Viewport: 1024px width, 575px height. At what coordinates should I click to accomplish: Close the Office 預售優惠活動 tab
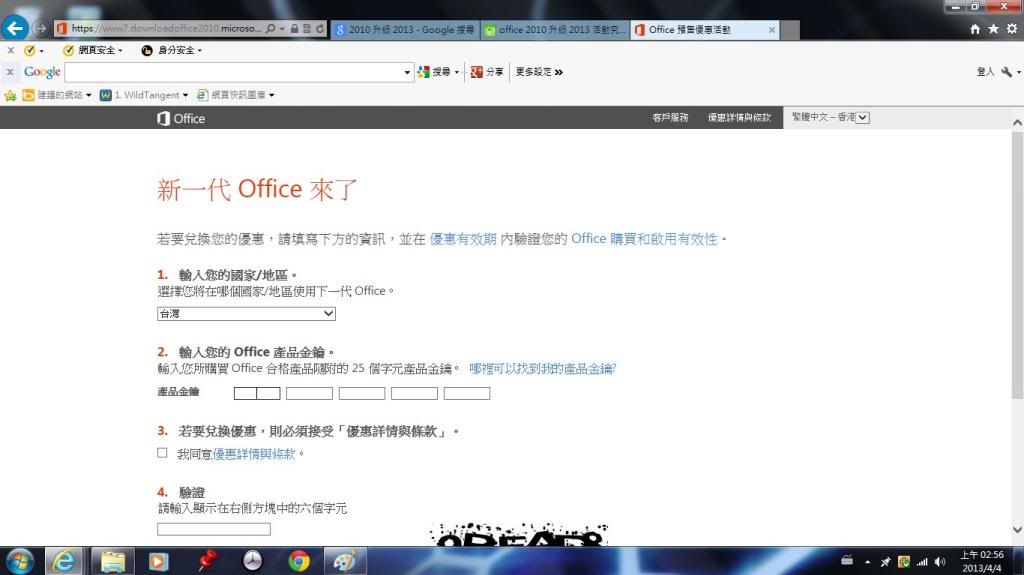coord(772,29)
